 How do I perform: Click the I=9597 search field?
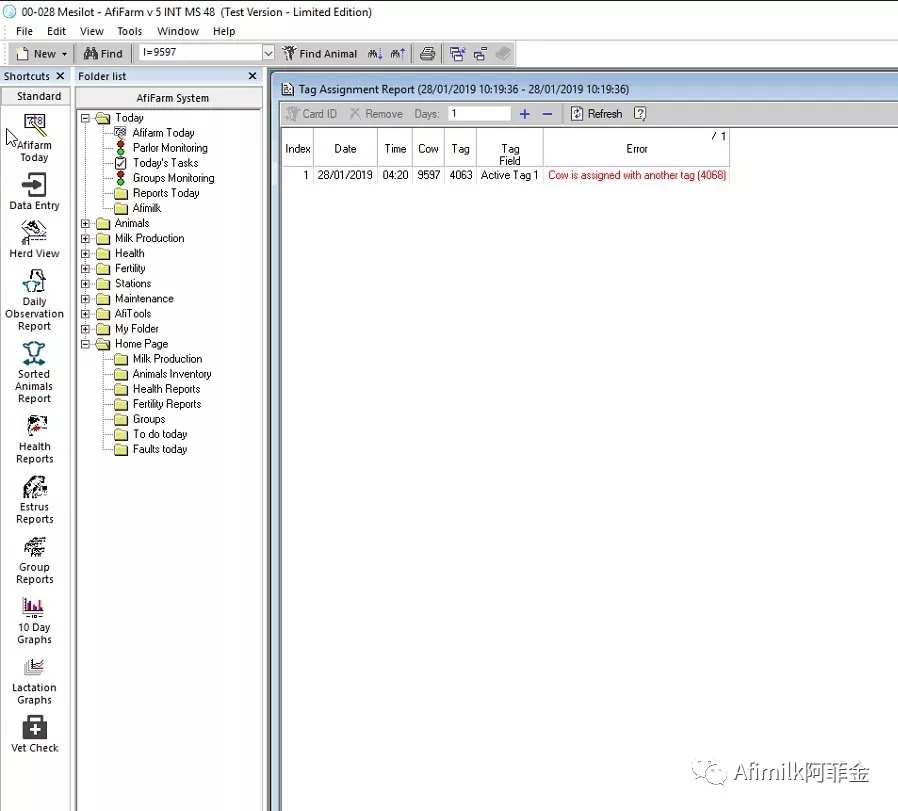click(x=200, y=53)
